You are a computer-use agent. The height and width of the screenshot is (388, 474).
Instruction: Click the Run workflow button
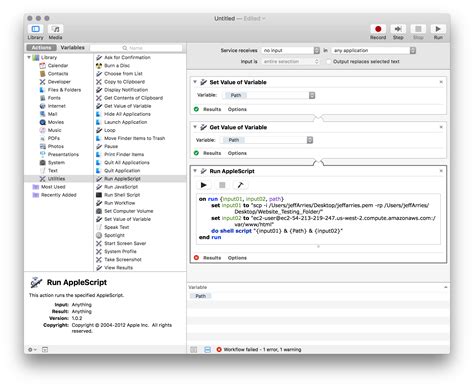point(438,29)
